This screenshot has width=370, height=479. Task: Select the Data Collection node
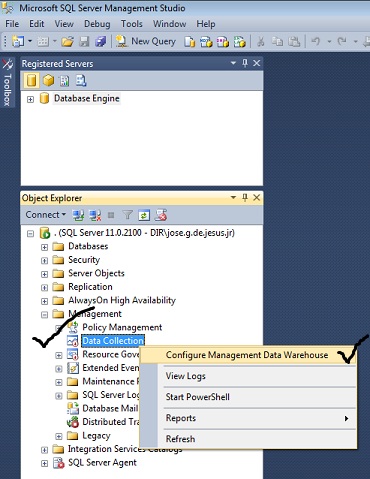[113, 341]
